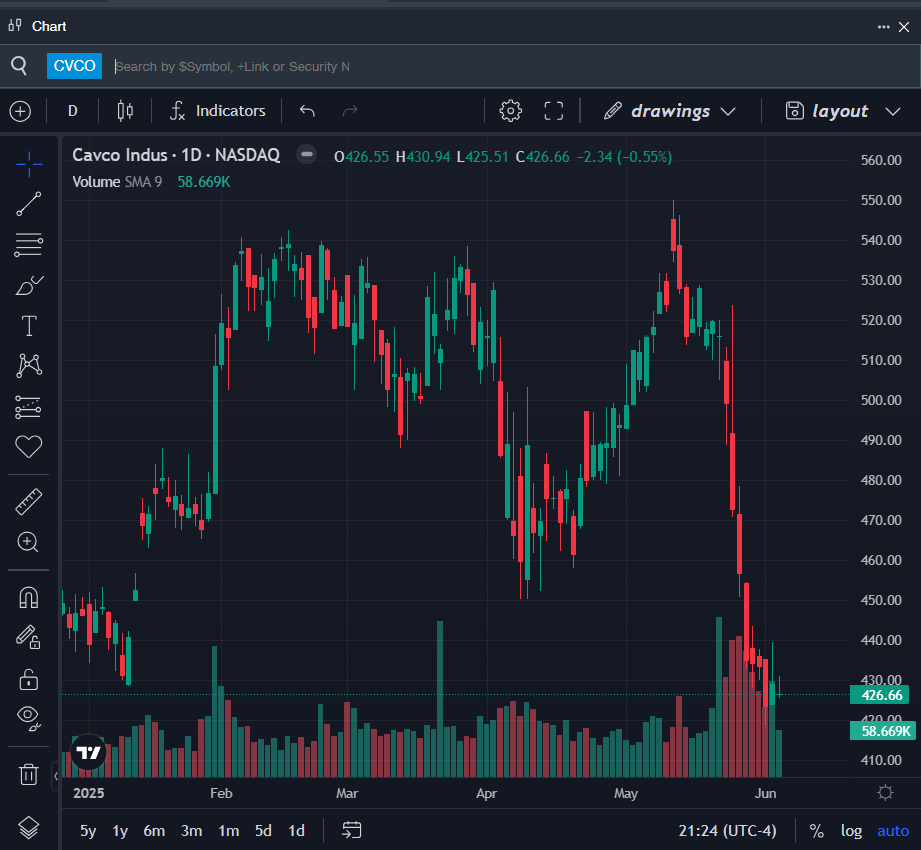Viewport: 921px width, 850px height.
Task: Set the range to 1d
Action: (297, 831)
